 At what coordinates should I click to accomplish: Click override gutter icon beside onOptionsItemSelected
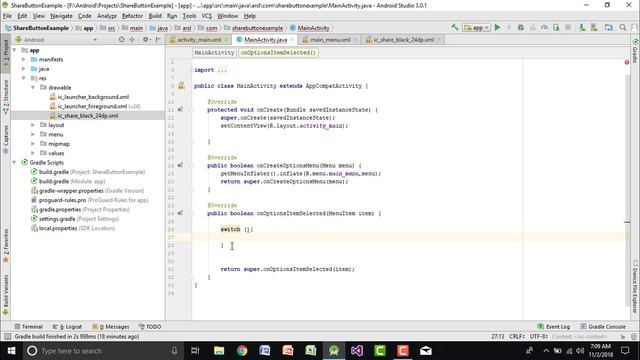(x=180, y=213)
